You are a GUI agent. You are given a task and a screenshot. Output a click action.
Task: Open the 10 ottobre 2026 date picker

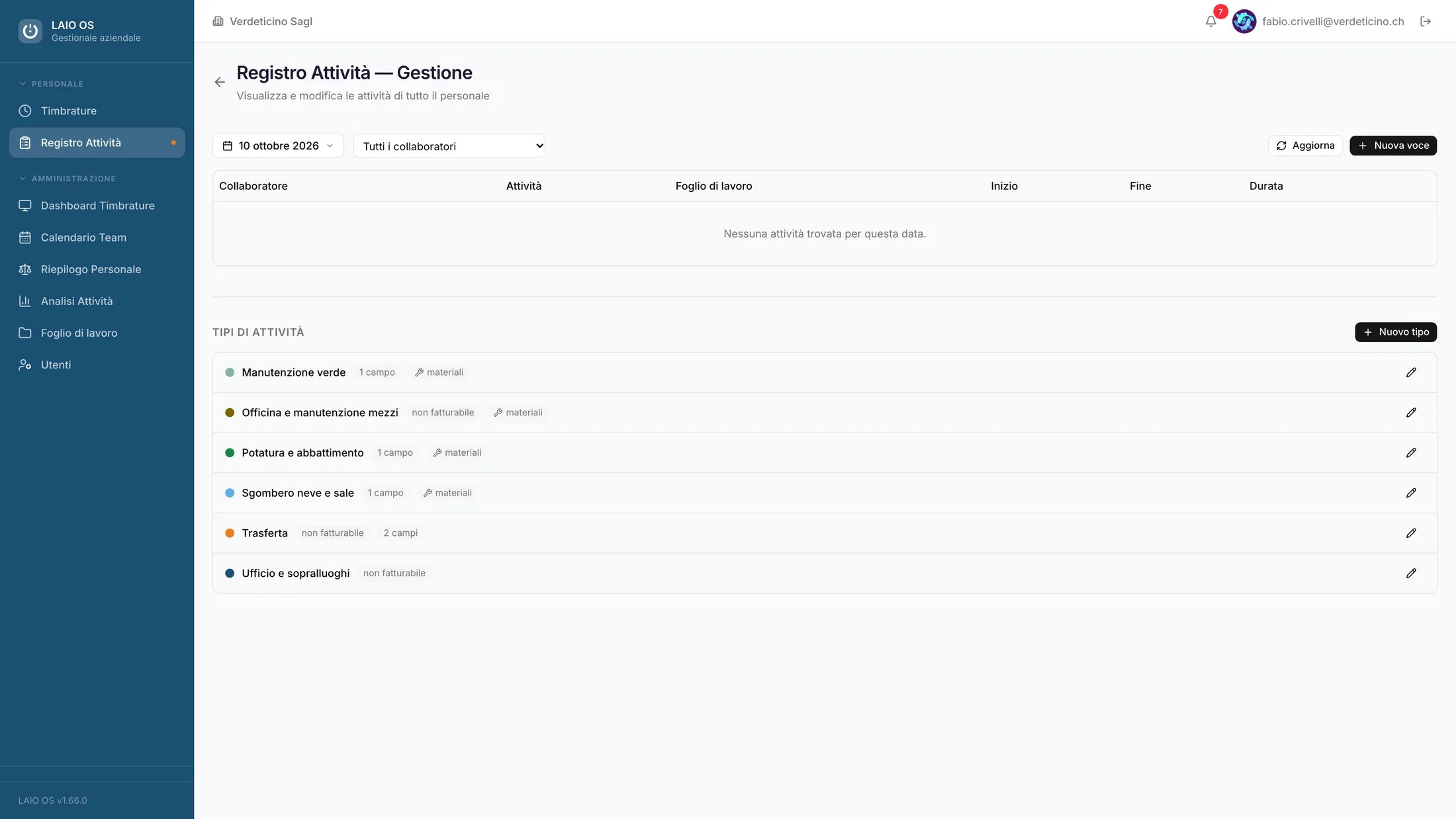point(278,146)
